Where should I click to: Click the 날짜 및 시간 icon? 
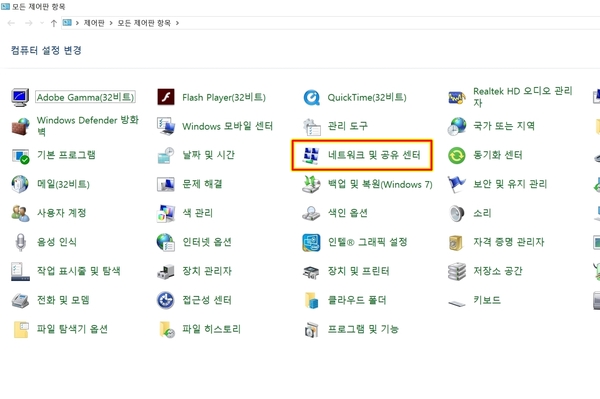[x=166, y=155]
